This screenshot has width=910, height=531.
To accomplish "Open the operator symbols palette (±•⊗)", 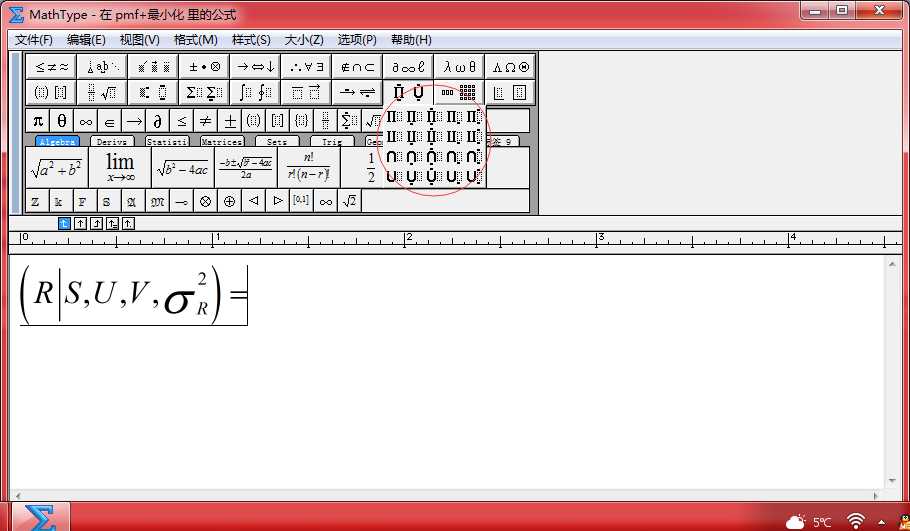I will click(204, 67).
